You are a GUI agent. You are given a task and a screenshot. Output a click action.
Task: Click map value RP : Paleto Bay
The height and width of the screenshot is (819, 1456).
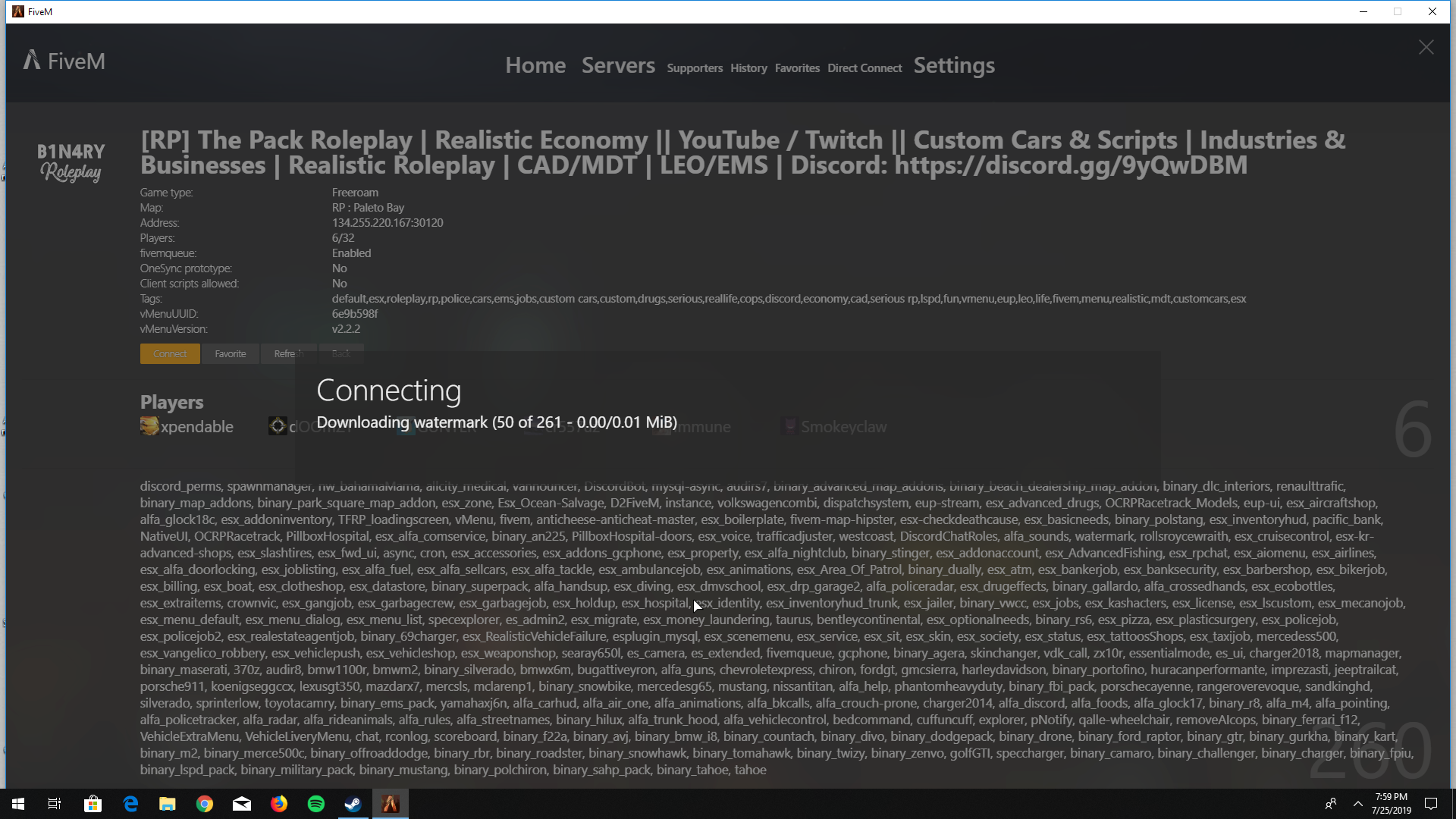click(368, 208)
